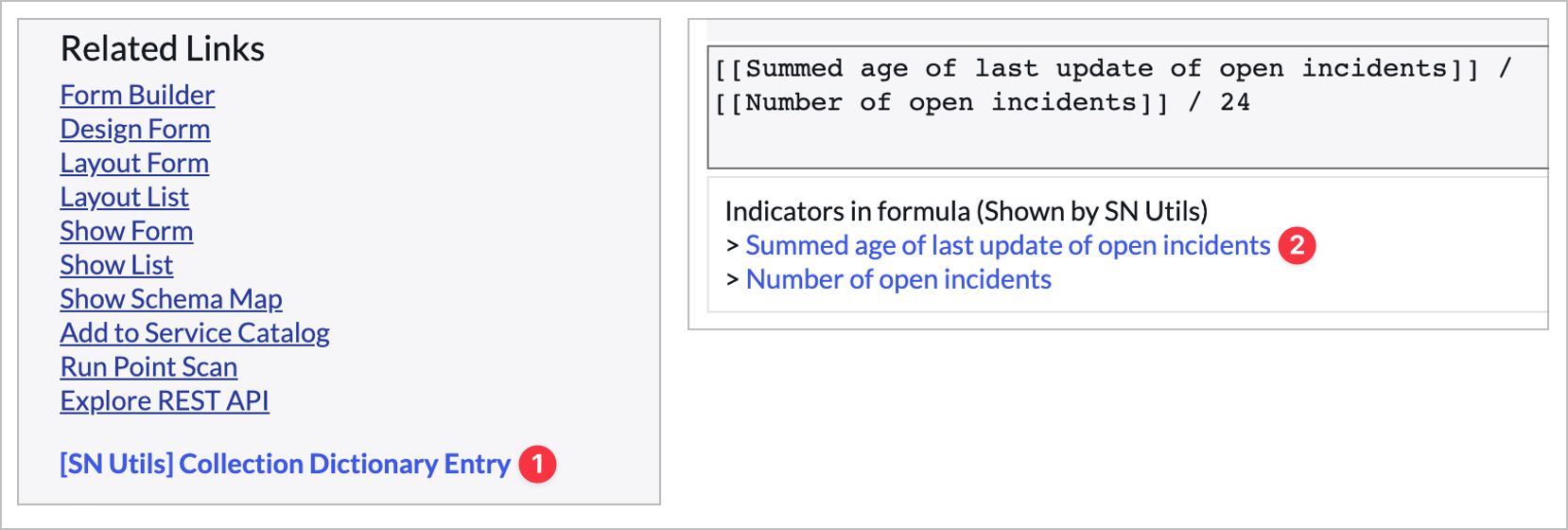
Task: Click the red badge numbered 1
Action: (538, 465)
